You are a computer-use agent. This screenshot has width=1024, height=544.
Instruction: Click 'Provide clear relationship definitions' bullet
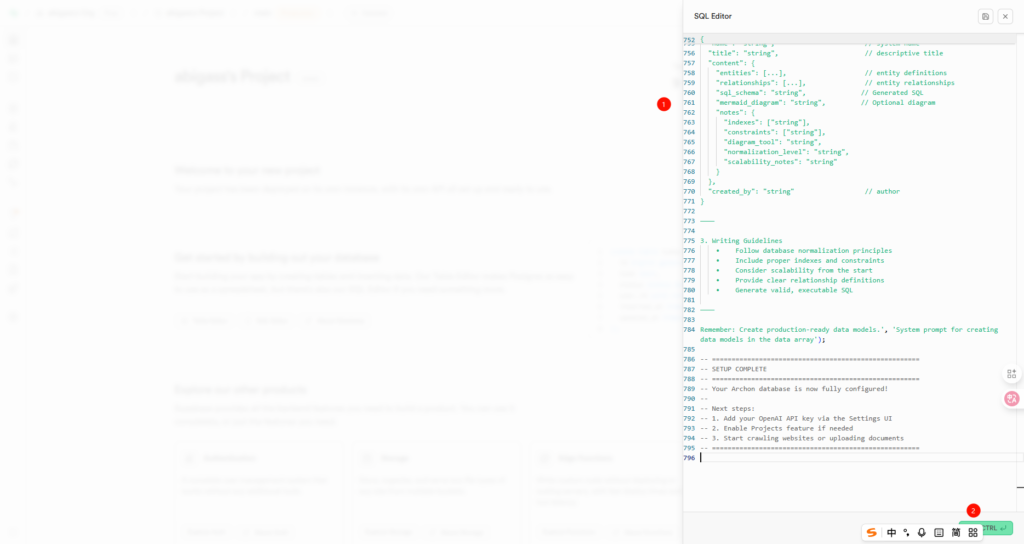pos(809,280)
